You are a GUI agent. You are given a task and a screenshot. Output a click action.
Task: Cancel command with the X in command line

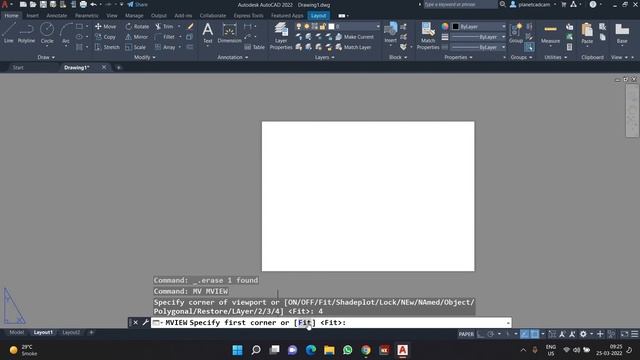point(136,322)
